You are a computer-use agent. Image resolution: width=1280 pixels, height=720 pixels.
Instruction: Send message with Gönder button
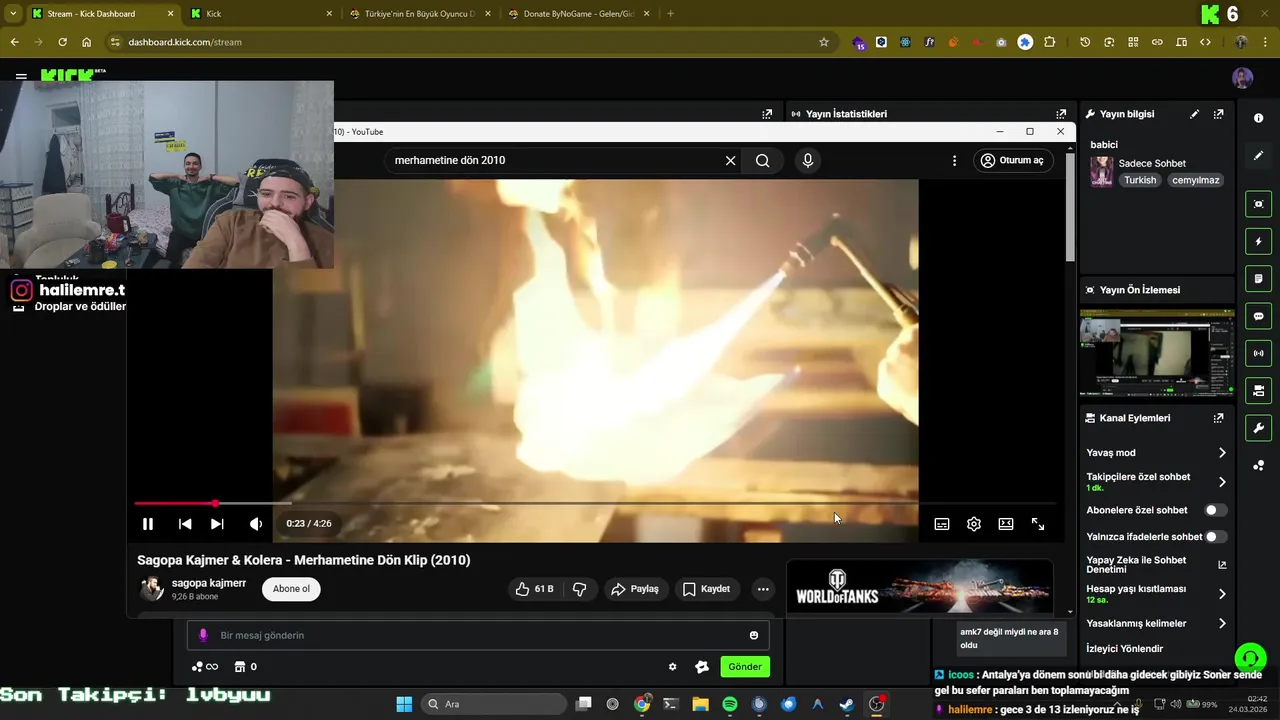(x=745, y=667)
